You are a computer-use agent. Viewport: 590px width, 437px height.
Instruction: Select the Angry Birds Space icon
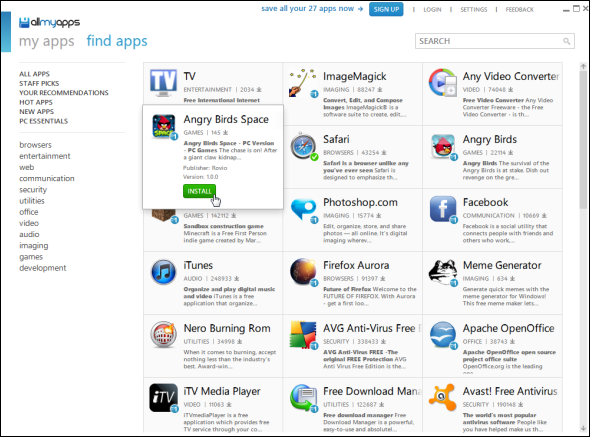(x=164, y=126)
